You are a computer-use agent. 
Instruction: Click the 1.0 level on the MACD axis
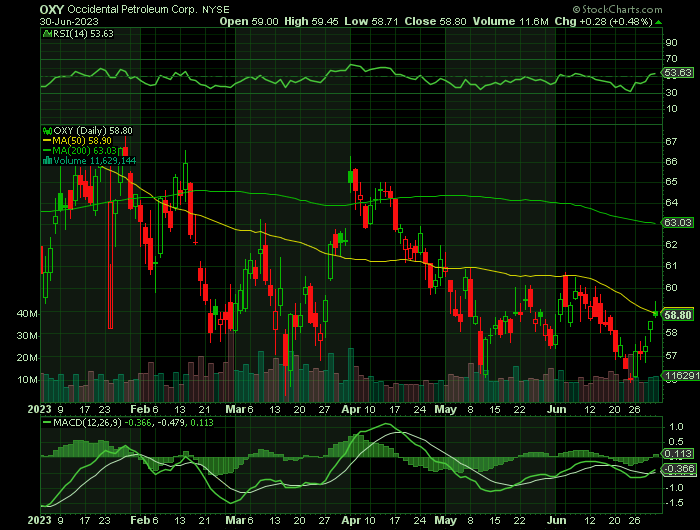point(676,426)
